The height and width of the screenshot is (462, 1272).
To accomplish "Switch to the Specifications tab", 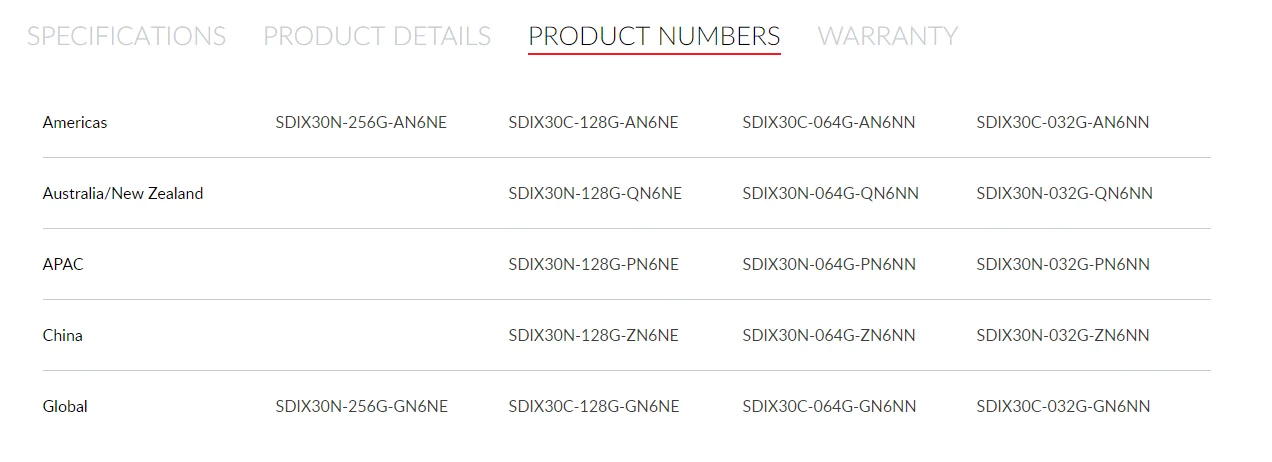I will point(126,36).
